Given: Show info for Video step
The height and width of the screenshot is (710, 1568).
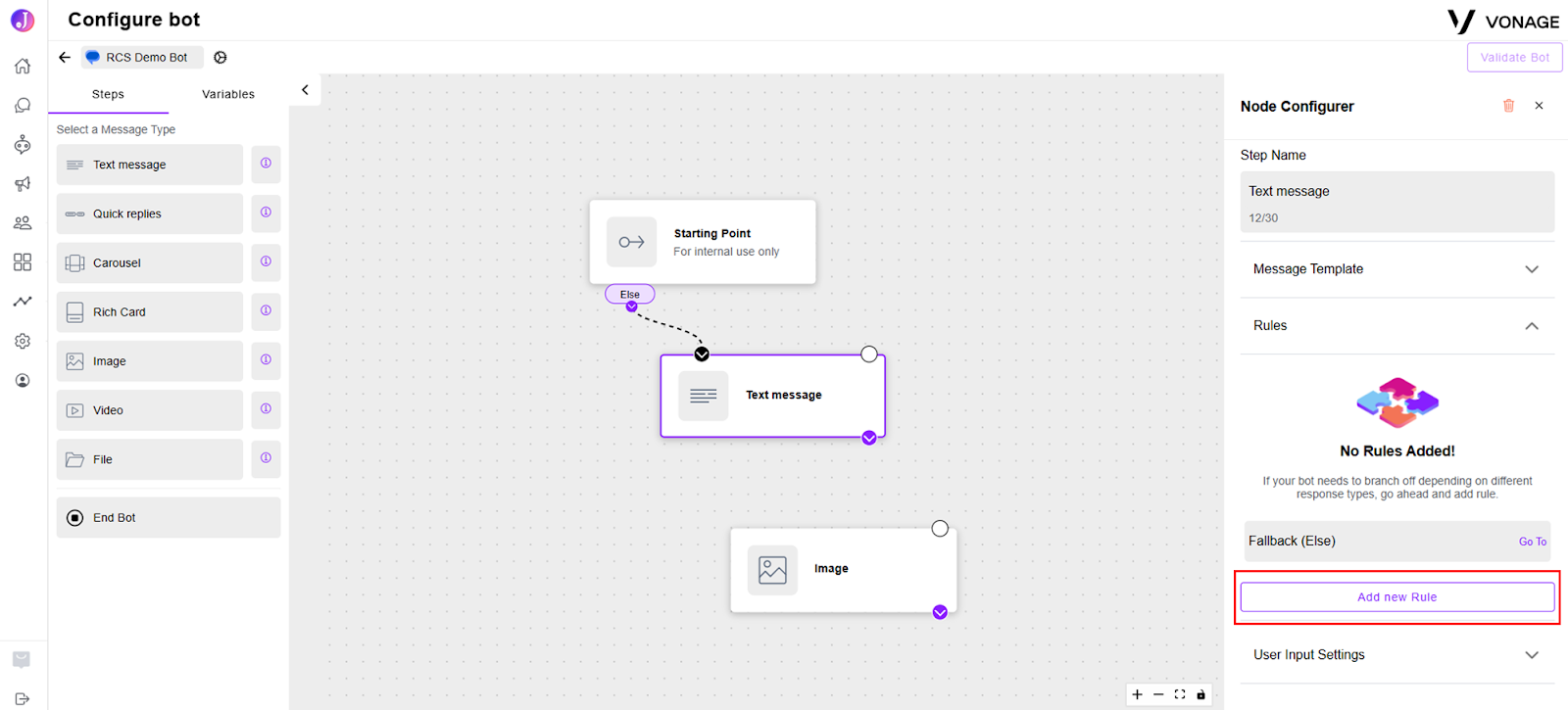Looking at the screenshot, I should pos(266,408).
